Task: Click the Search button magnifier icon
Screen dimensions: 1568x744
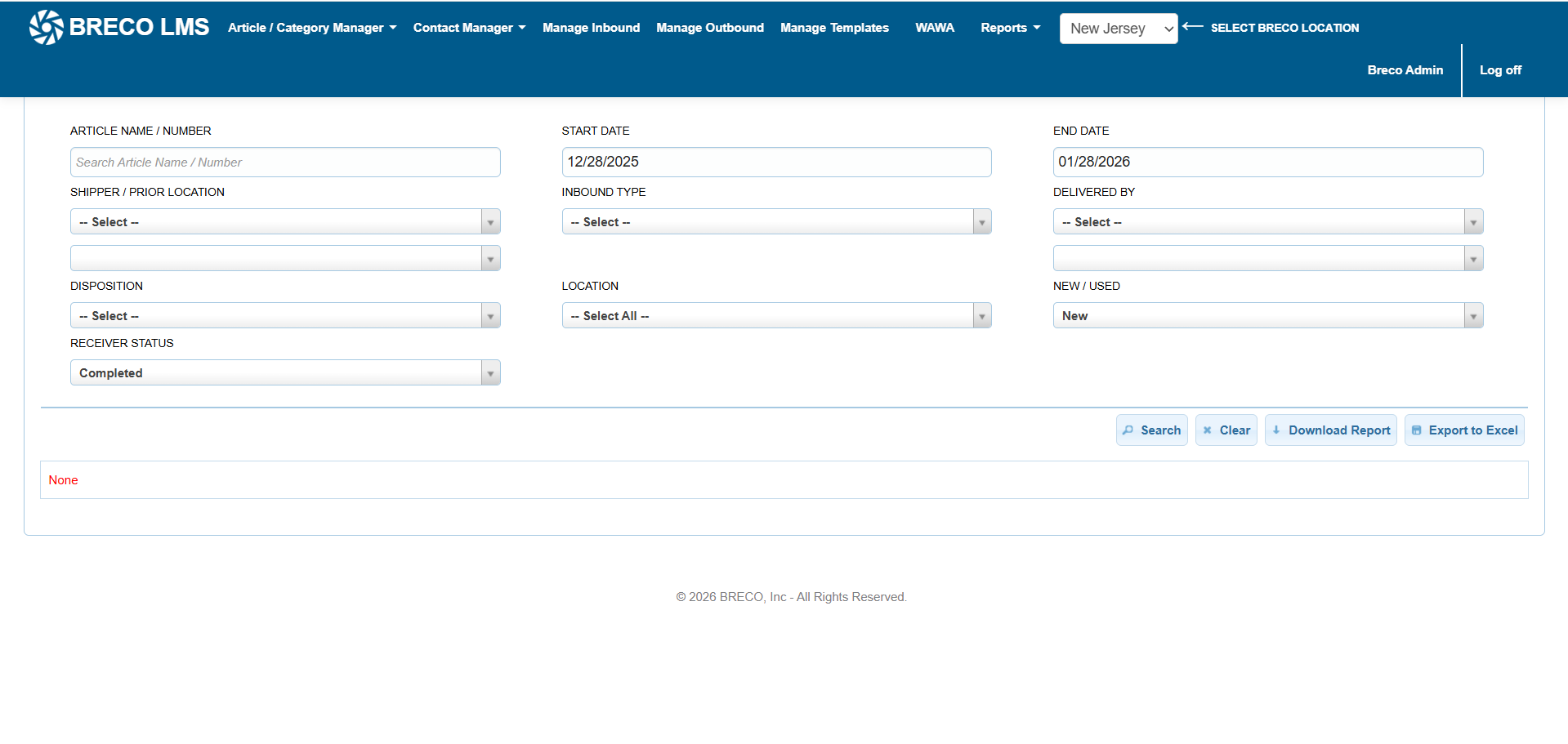Action: pyautogui.click(x=1128, y=430)
